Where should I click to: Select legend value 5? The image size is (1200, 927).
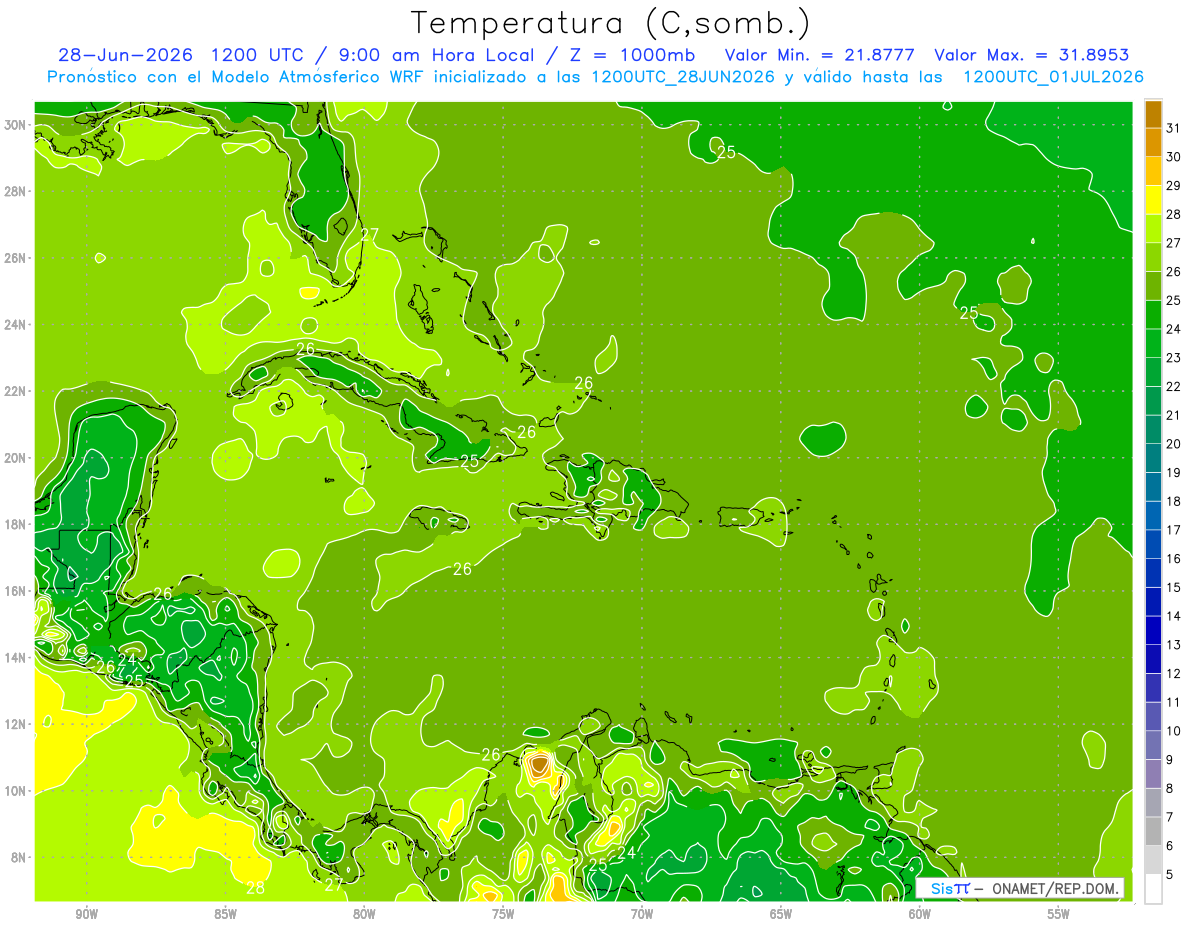pyautogui.click(x=1170, y=874)
